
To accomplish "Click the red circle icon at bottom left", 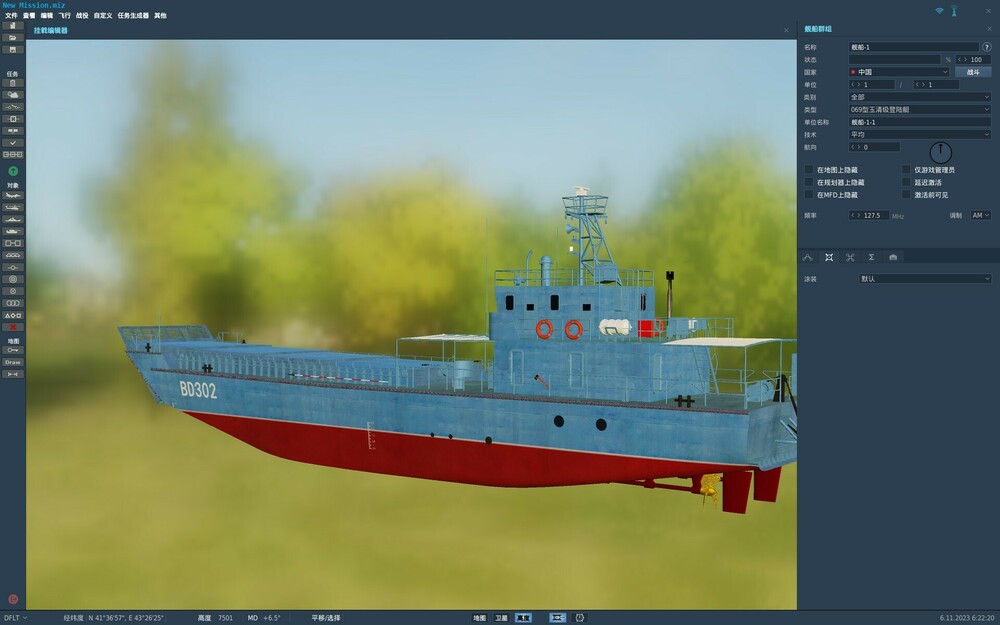I will [x=13, y=599].
